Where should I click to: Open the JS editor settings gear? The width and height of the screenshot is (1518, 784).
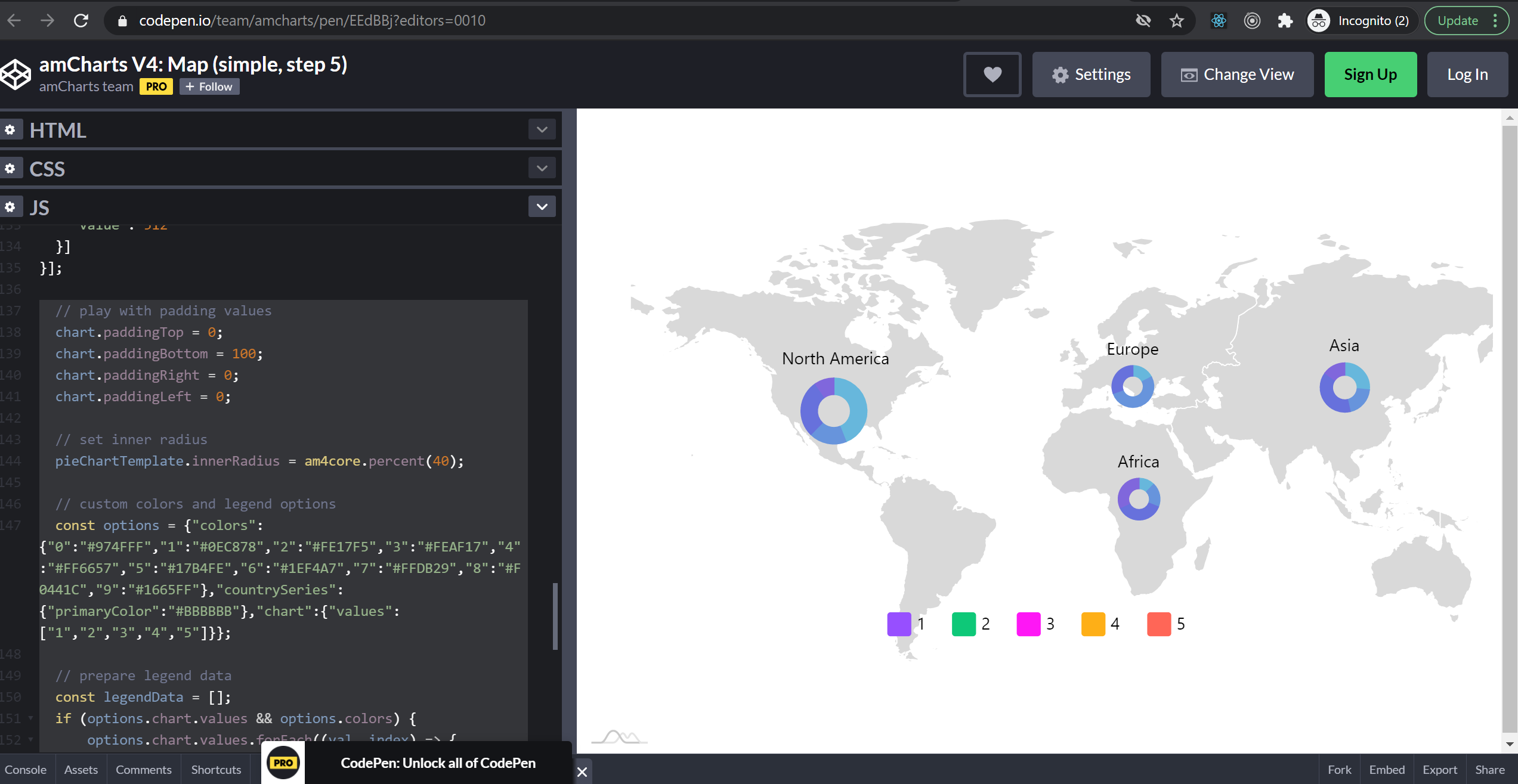pyautogui.click(x=11, y=206)
